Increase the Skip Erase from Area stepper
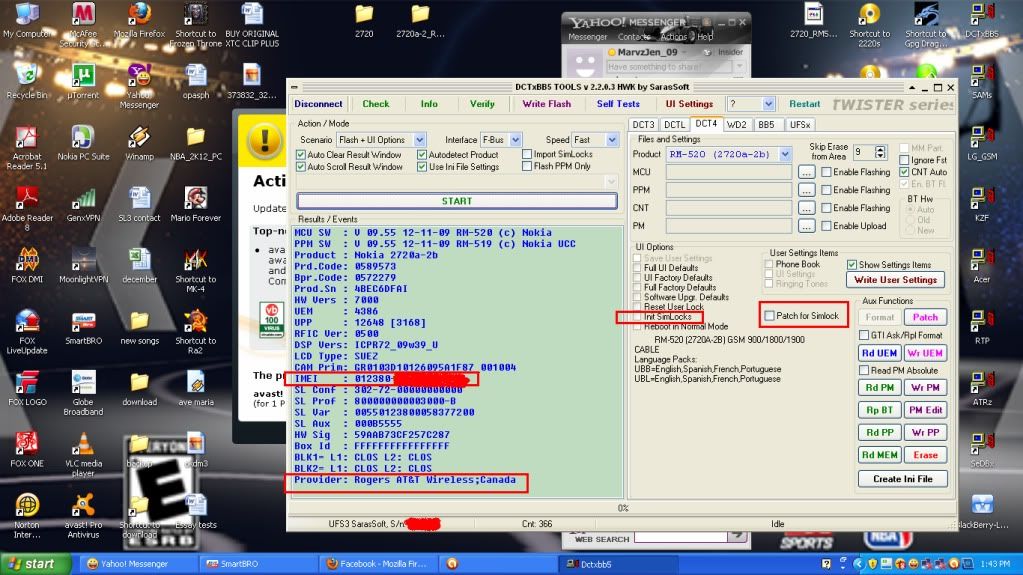The height and width of the screenshot is (575, 1023). [880, 149]
